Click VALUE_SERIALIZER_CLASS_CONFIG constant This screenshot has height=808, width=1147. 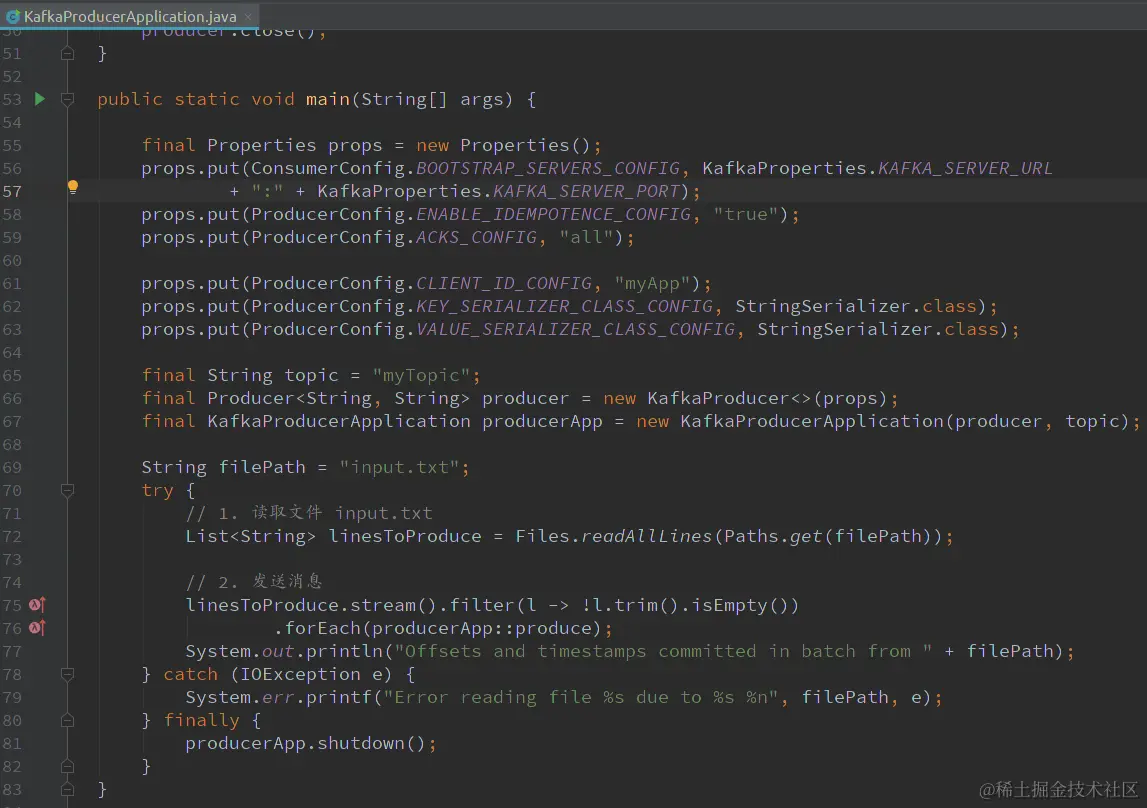point(575,329)
